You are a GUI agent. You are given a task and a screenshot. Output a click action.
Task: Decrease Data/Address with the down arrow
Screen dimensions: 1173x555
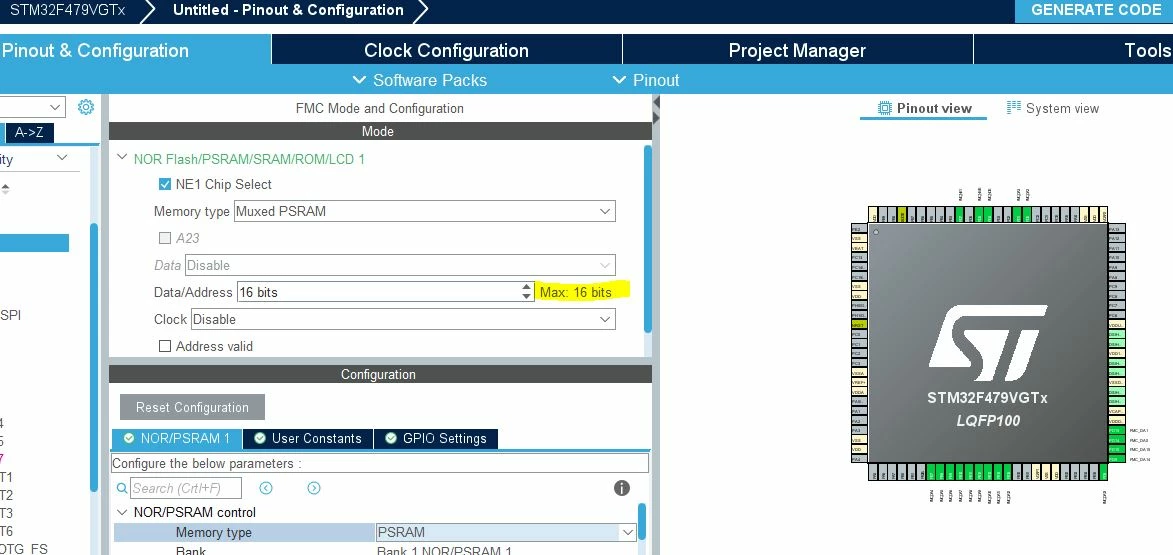pos(527,297)
